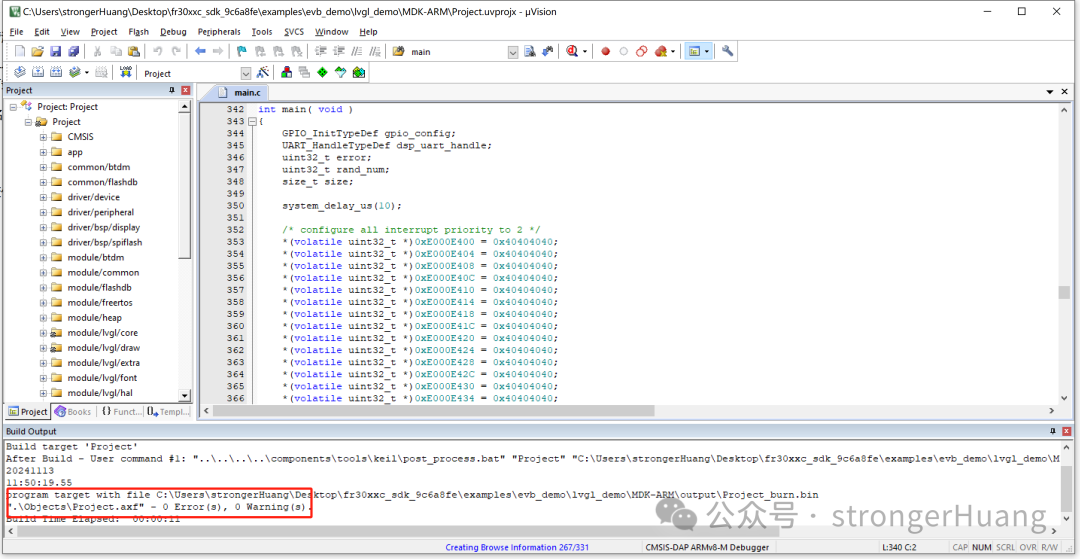Open the Flash menu

138,32
